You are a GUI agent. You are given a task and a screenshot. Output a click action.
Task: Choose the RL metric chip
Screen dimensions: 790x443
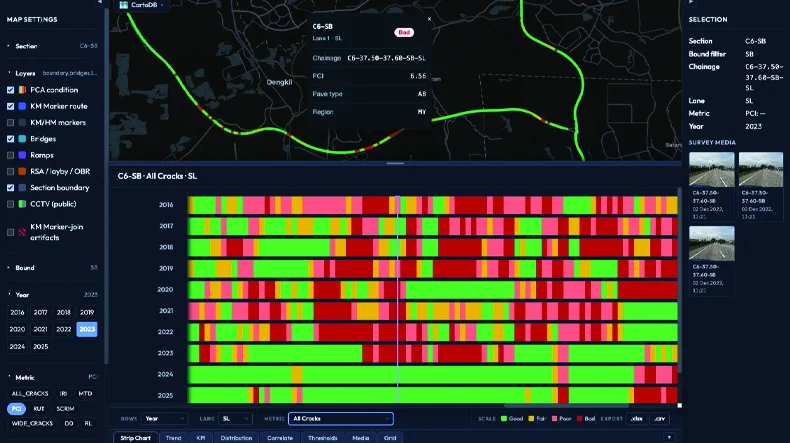[x=88, y=423]
